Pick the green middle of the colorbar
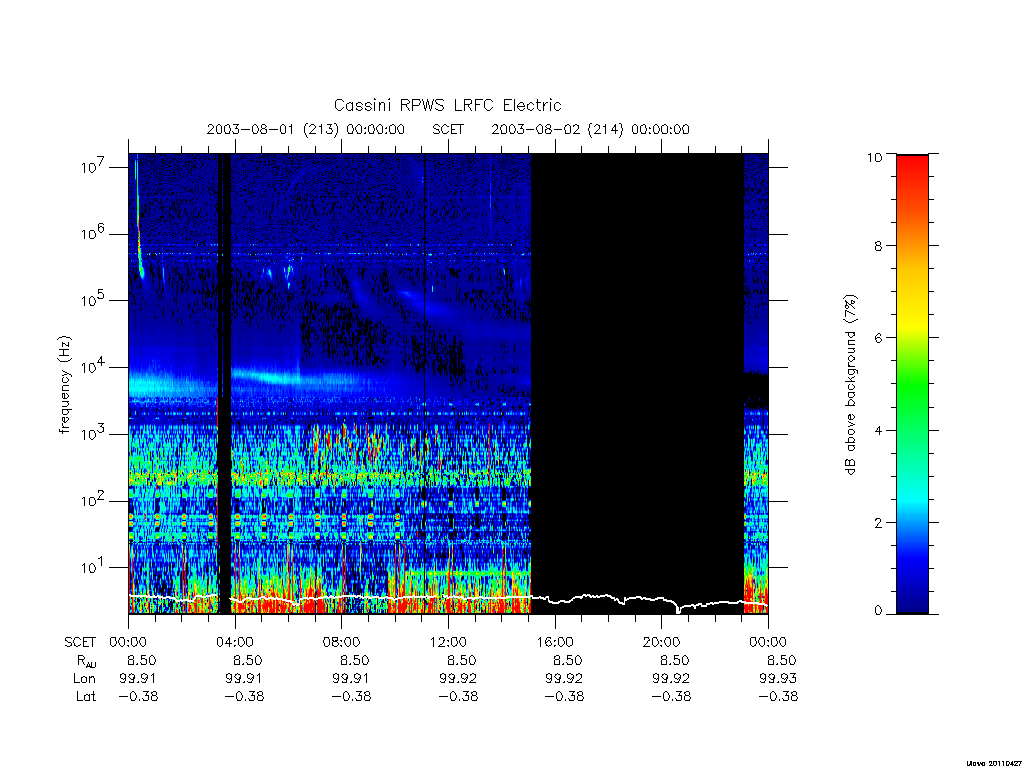This screenshot has height=768, width=1024. click(x=912, y=385)
